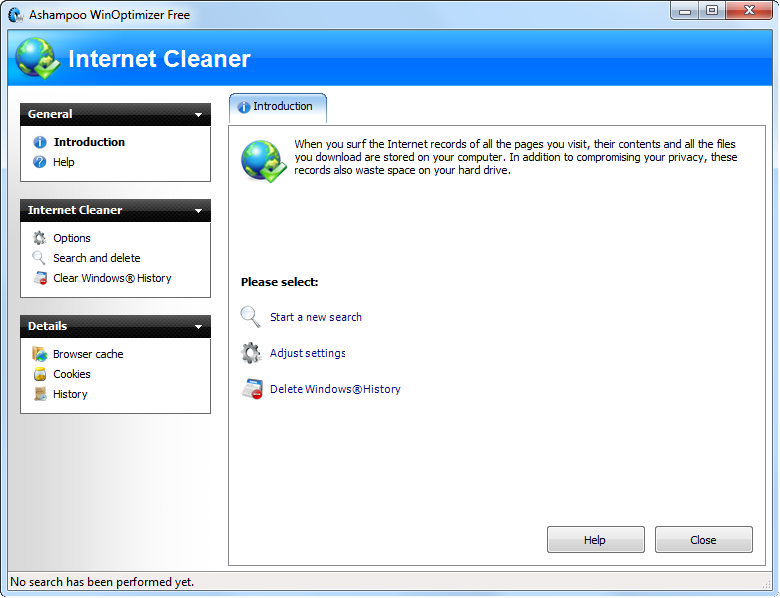The width and height of the screenshot is (780, 598).
Task: Click the globe icon beside the introduction text
Action: [x=264, y=161]
